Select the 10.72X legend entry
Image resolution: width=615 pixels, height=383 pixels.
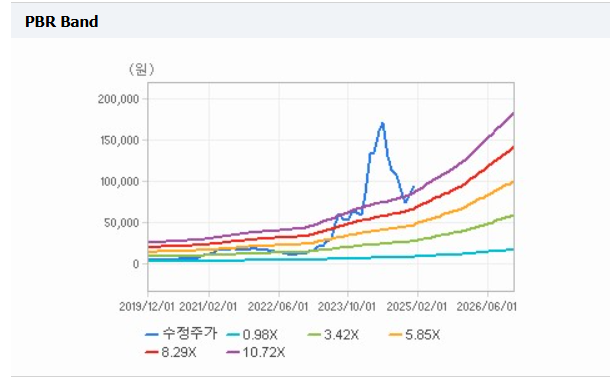coord(256,352)
